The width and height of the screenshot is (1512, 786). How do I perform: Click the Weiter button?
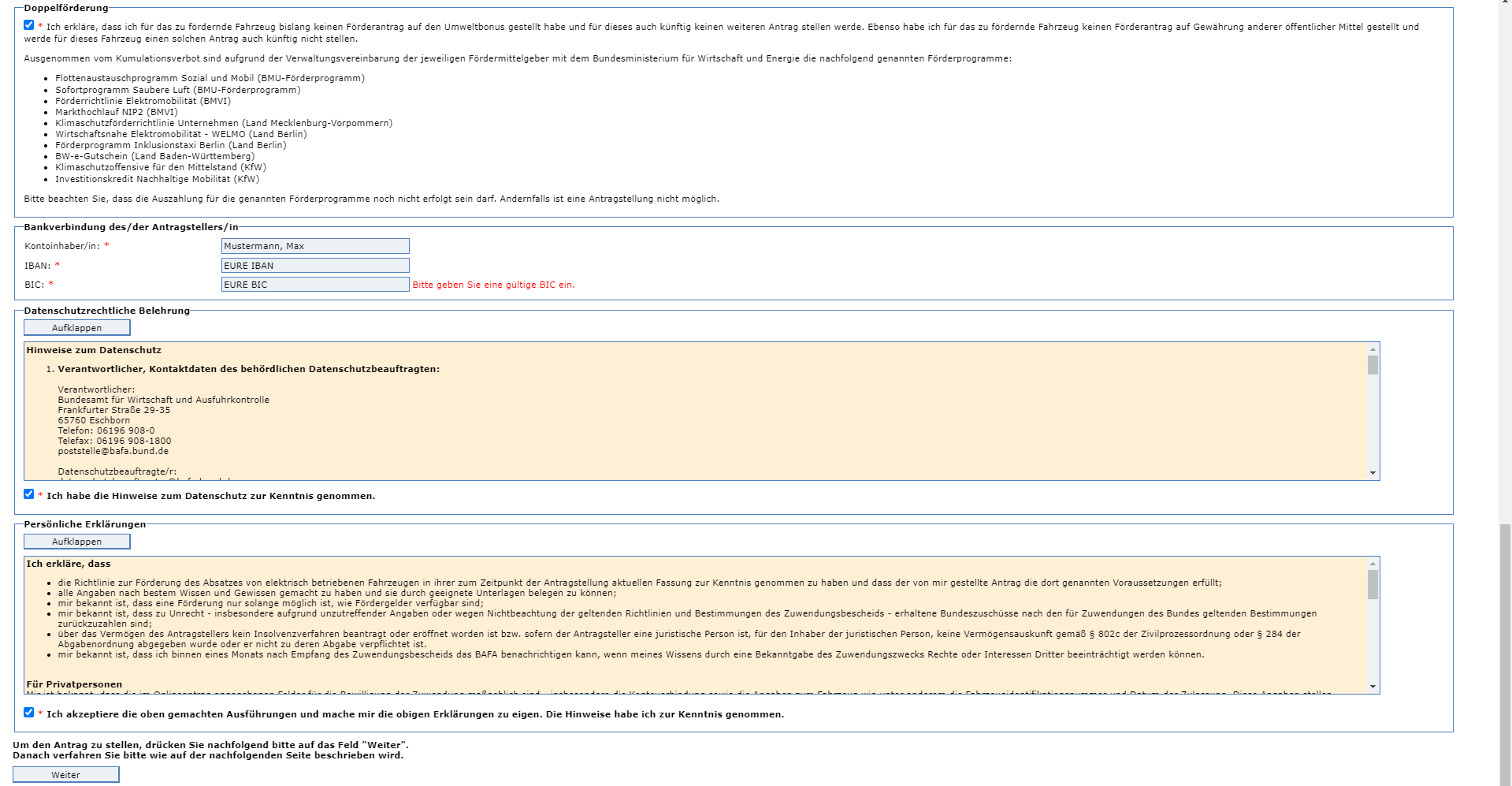[66, 775]
